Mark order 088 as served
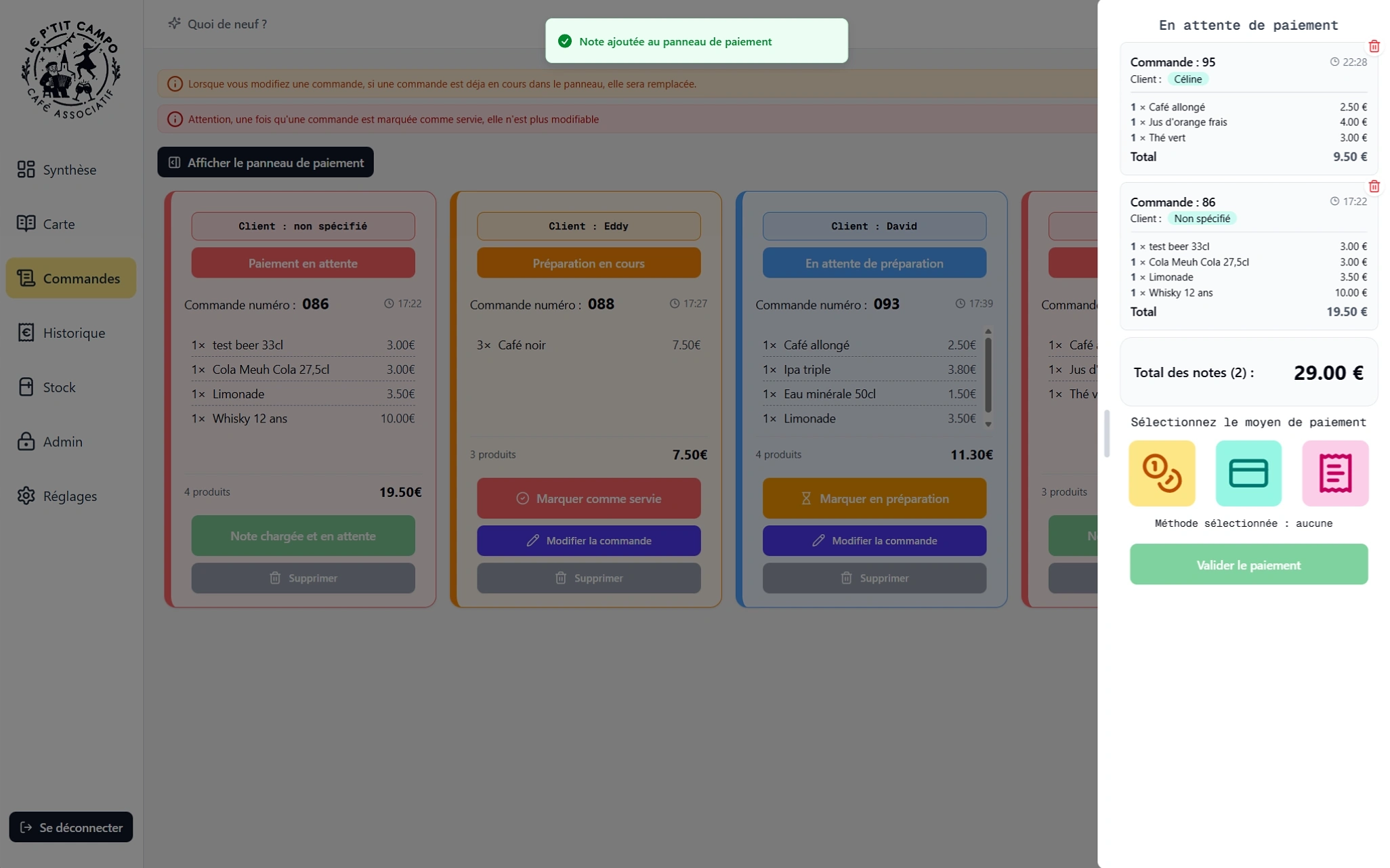The width and height of the screenshot is (1390, 868). coord(588,498)
